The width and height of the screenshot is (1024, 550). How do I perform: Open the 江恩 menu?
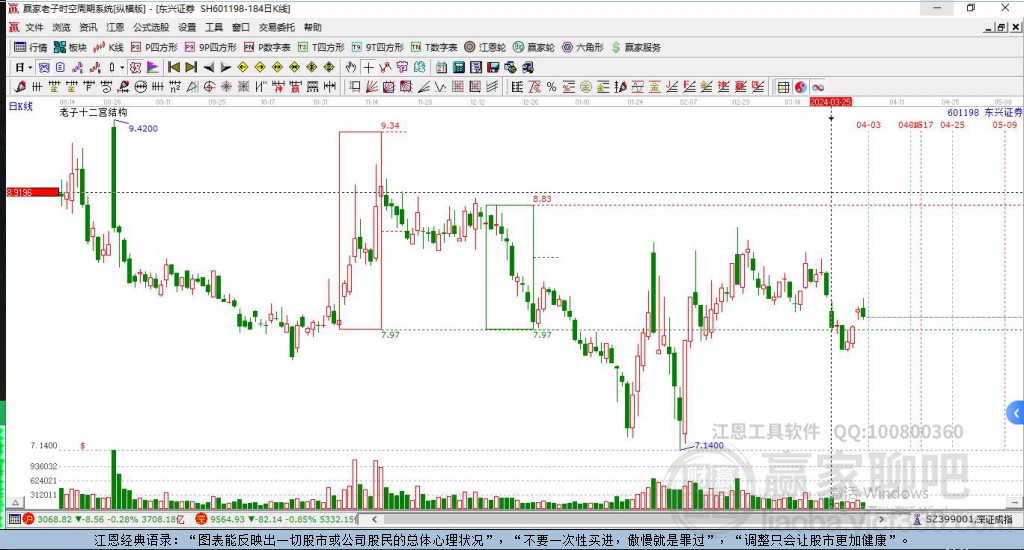coord(116,27)
